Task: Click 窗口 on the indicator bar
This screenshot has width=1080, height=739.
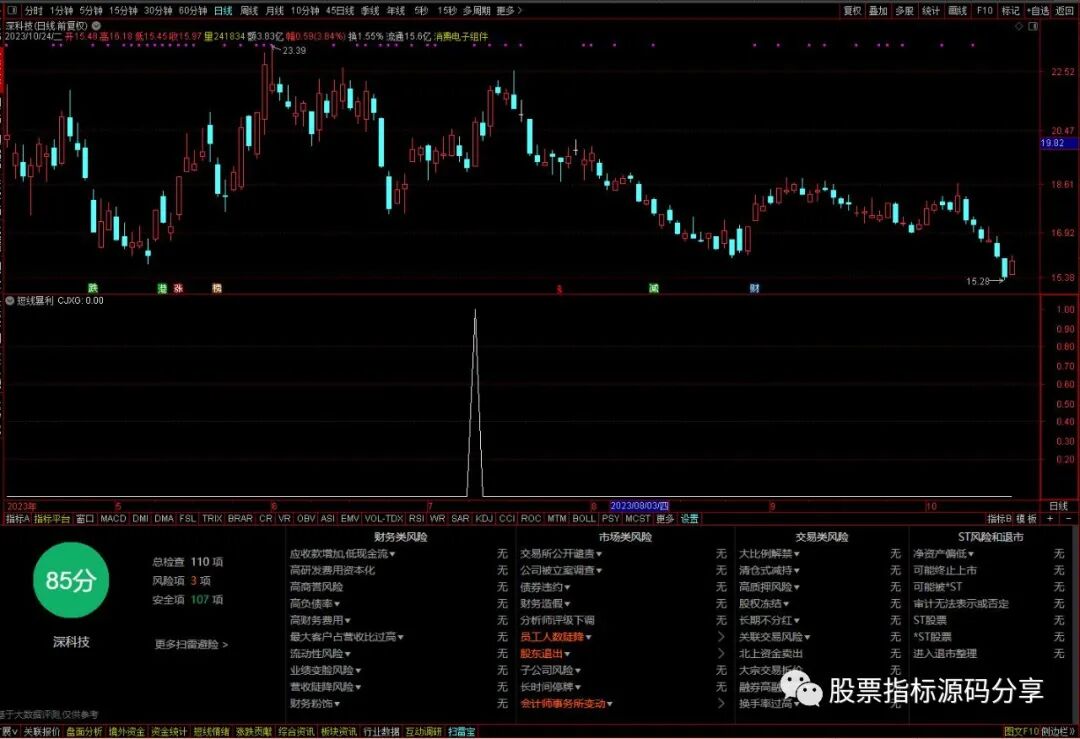Action: click(85, 519)
